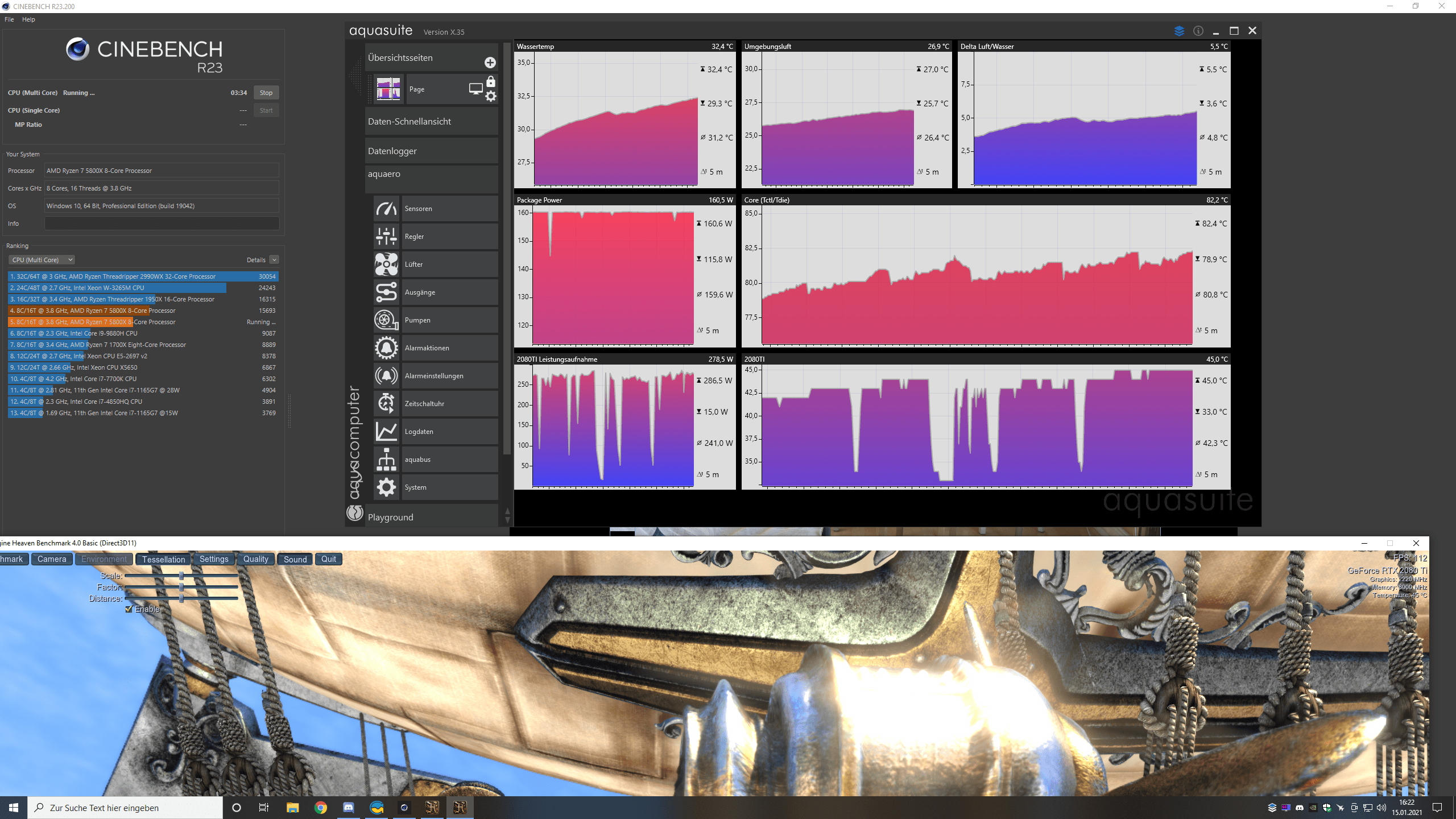
Task: Open the aquabus network icon
Action: (x=386, y=460)
